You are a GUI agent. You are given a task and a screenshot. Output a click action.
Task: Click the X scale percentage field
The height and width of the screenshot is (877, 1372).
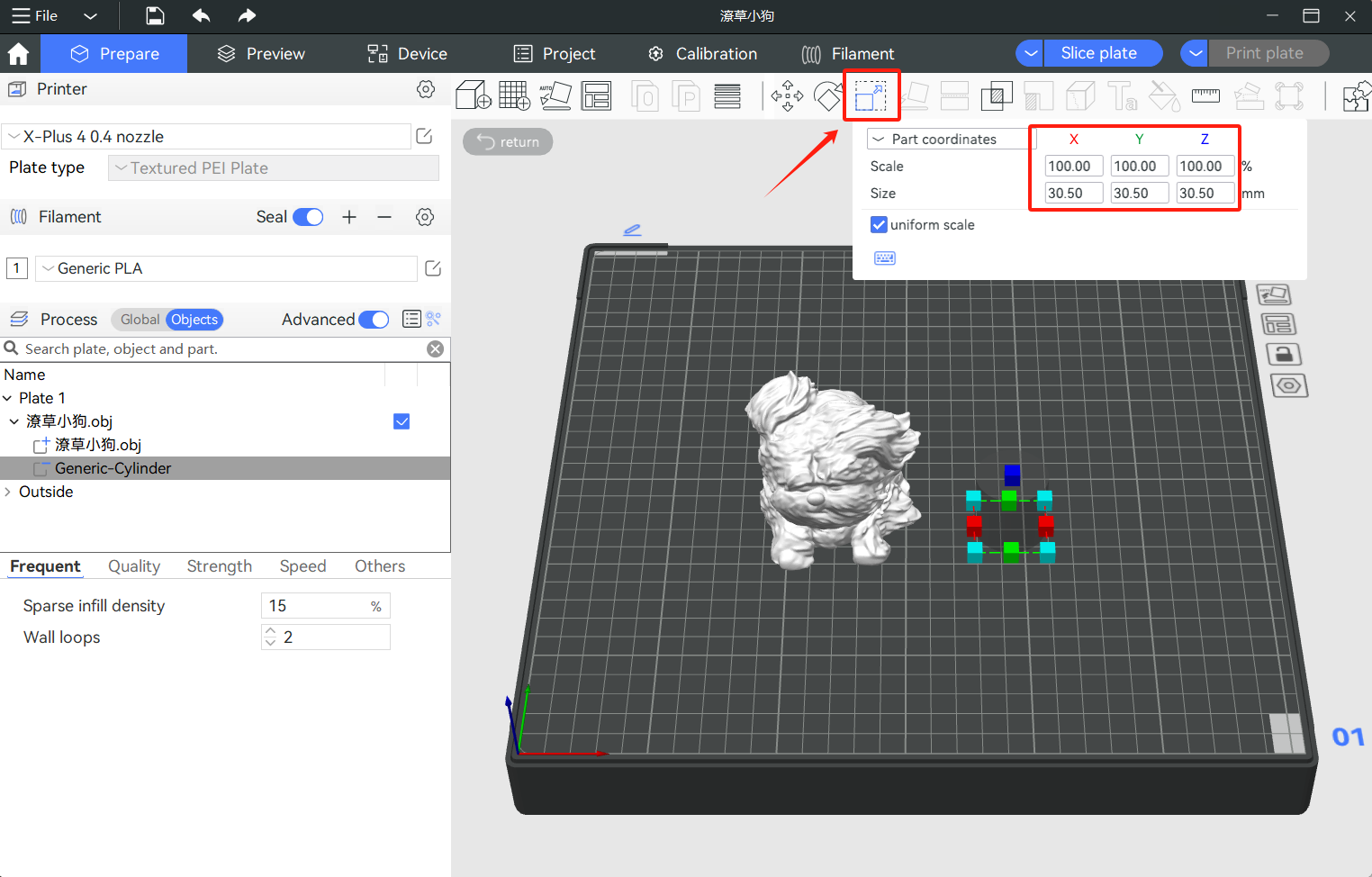click(x=1073, y=167)
